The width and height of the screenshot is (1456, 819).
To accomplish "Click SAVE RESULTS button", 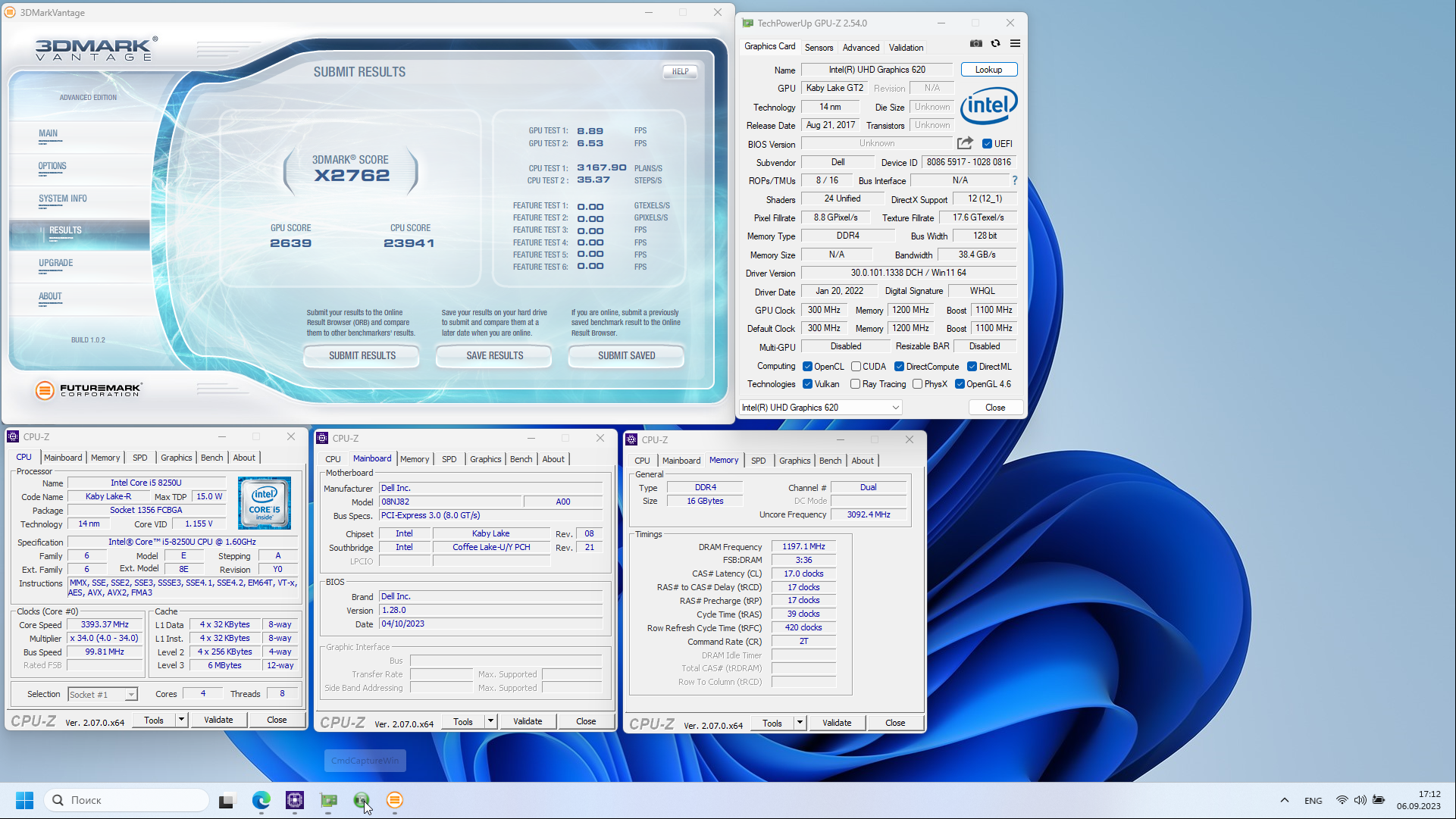I will (494, 355).
